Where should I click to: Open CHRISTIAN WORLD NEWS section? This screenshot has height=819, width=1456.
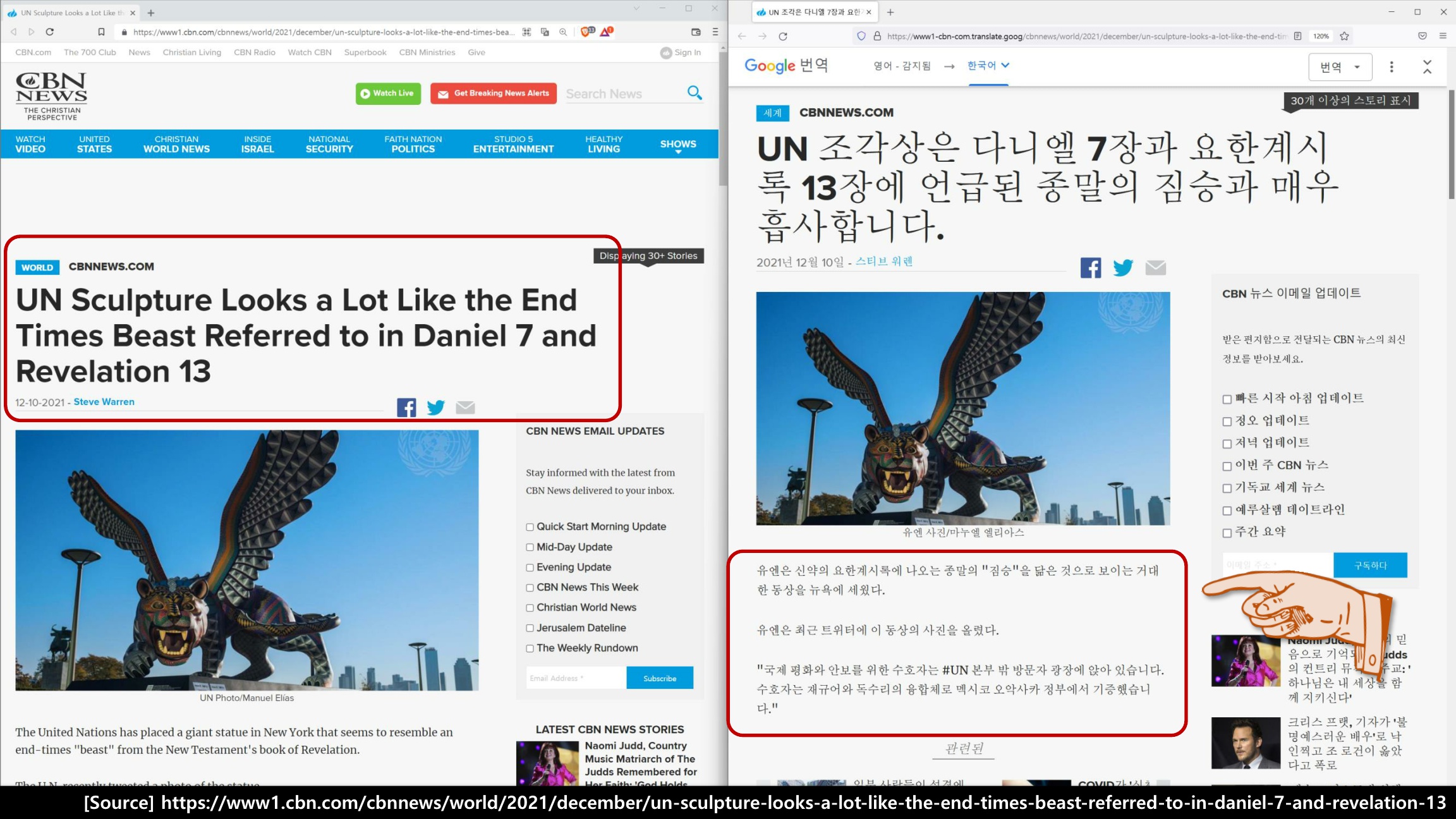pos(176,144)
